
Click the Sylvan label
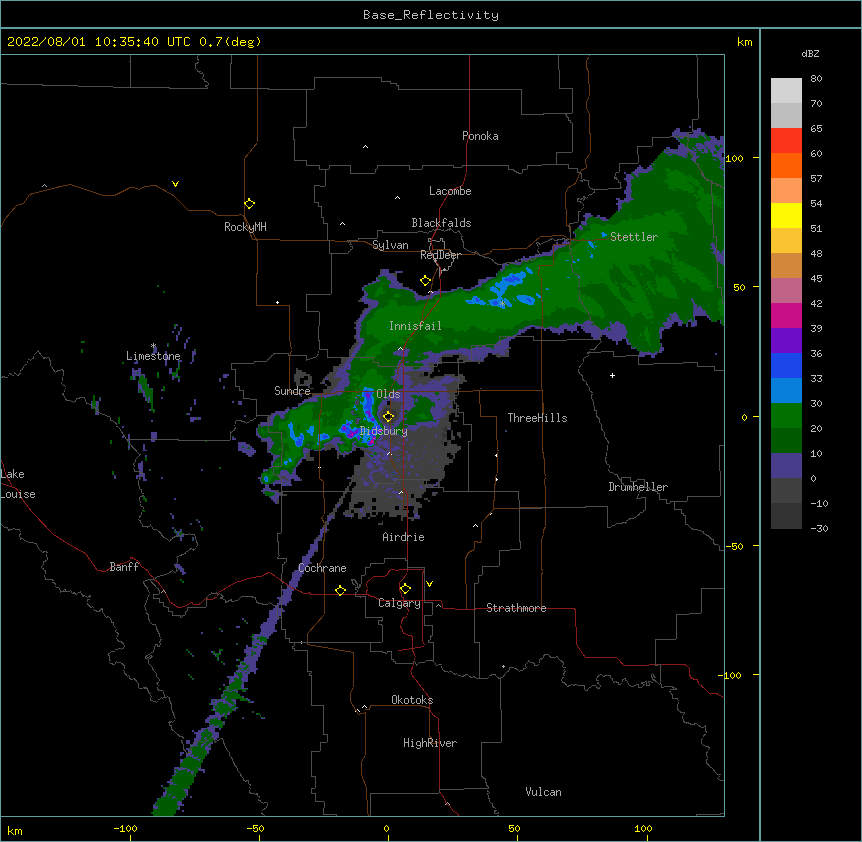[390, 245]
